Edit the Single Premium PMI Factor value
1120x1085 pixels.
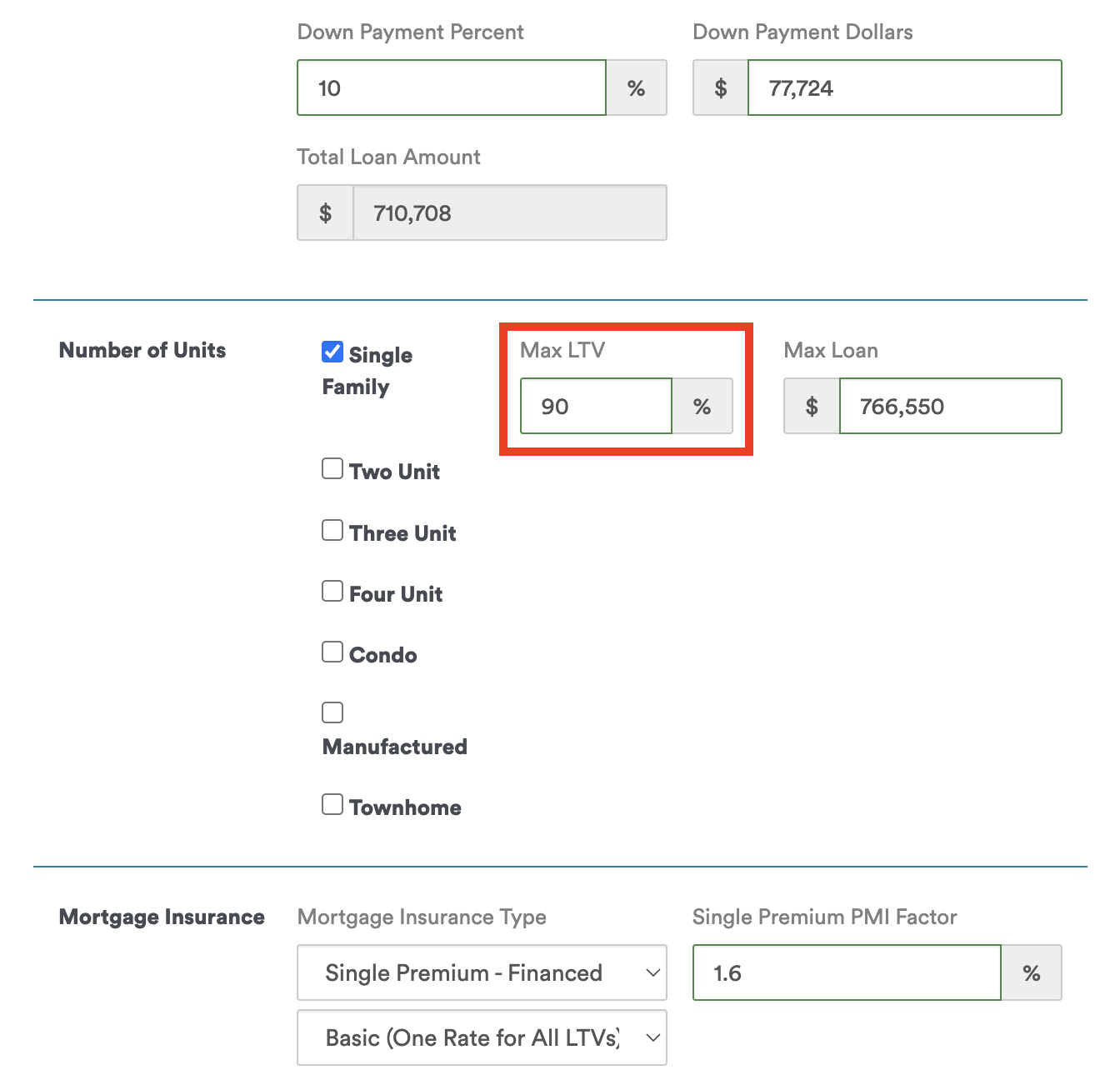(x=847, y=972)
